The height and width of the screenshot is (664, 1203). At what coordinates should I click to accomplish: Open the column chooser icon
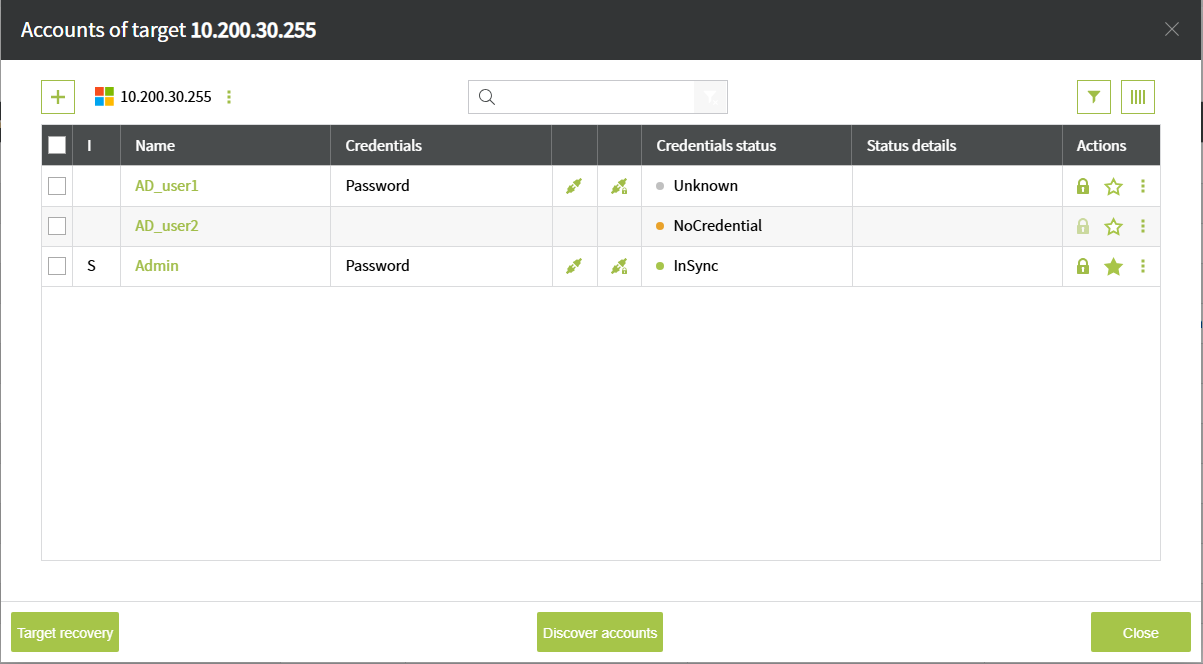(x=1138, y=97)
